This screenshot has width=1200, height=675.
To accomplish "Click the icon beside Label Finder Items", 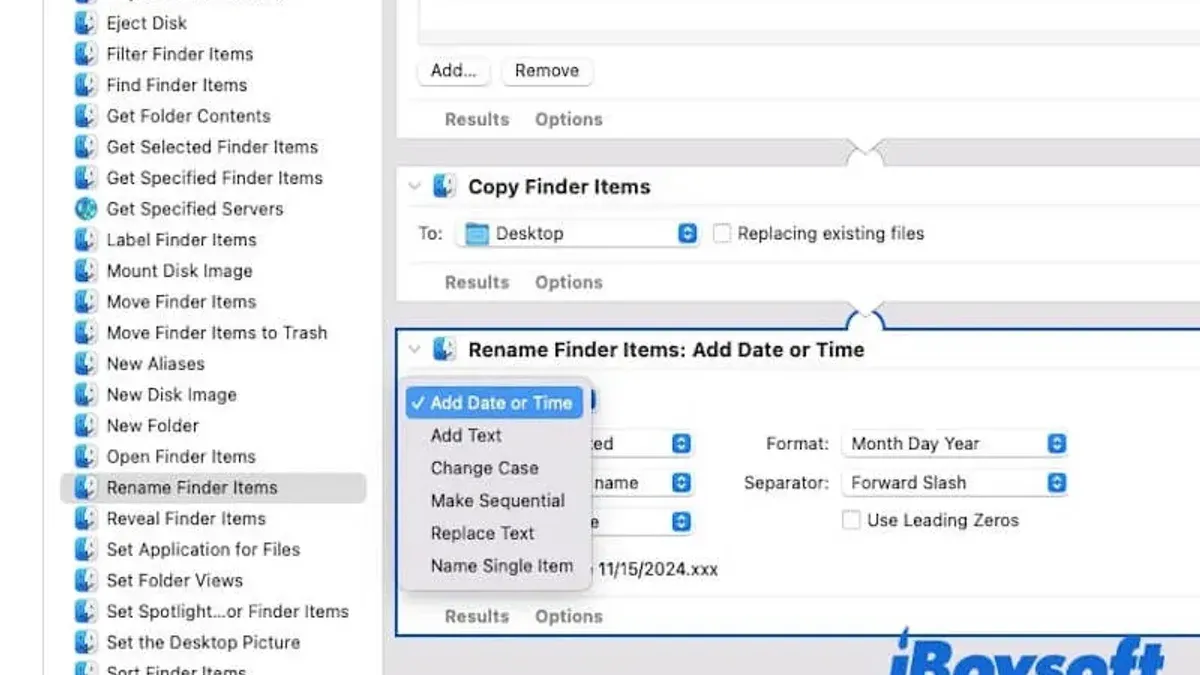I will point(86,240).
